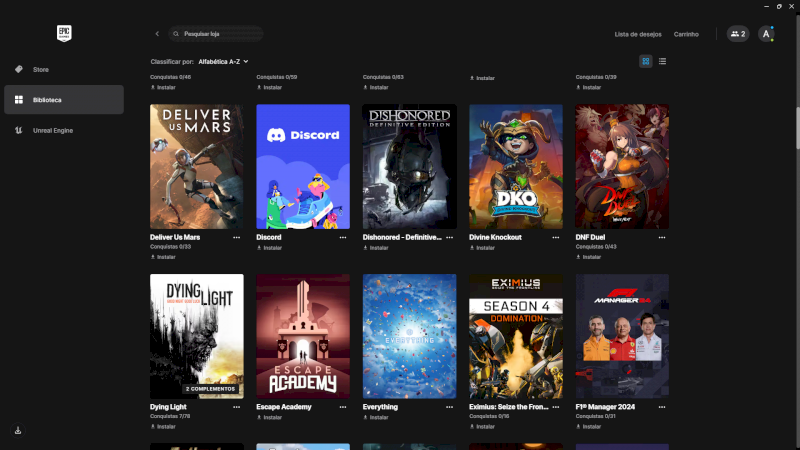Expand the Alfabética A-Z sort dropdown

[223, 61]
